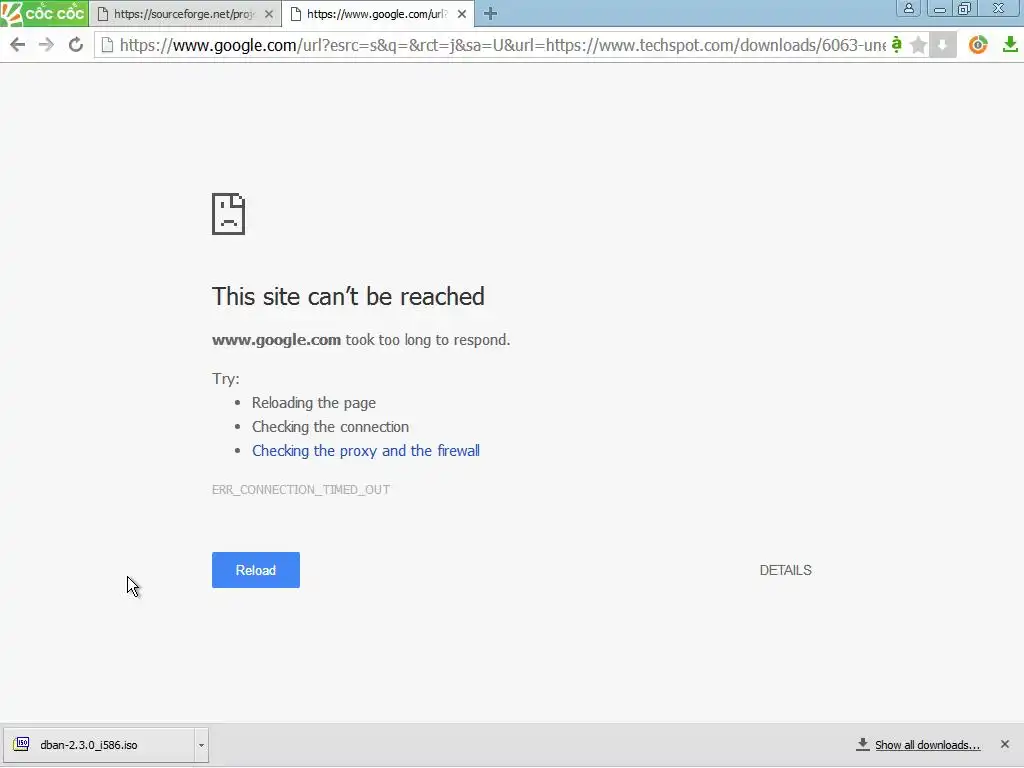This screenshot has width=1024, height=768.
Task: Click the 'This site can't be reached' heading
Action: (x=348, y=296)
